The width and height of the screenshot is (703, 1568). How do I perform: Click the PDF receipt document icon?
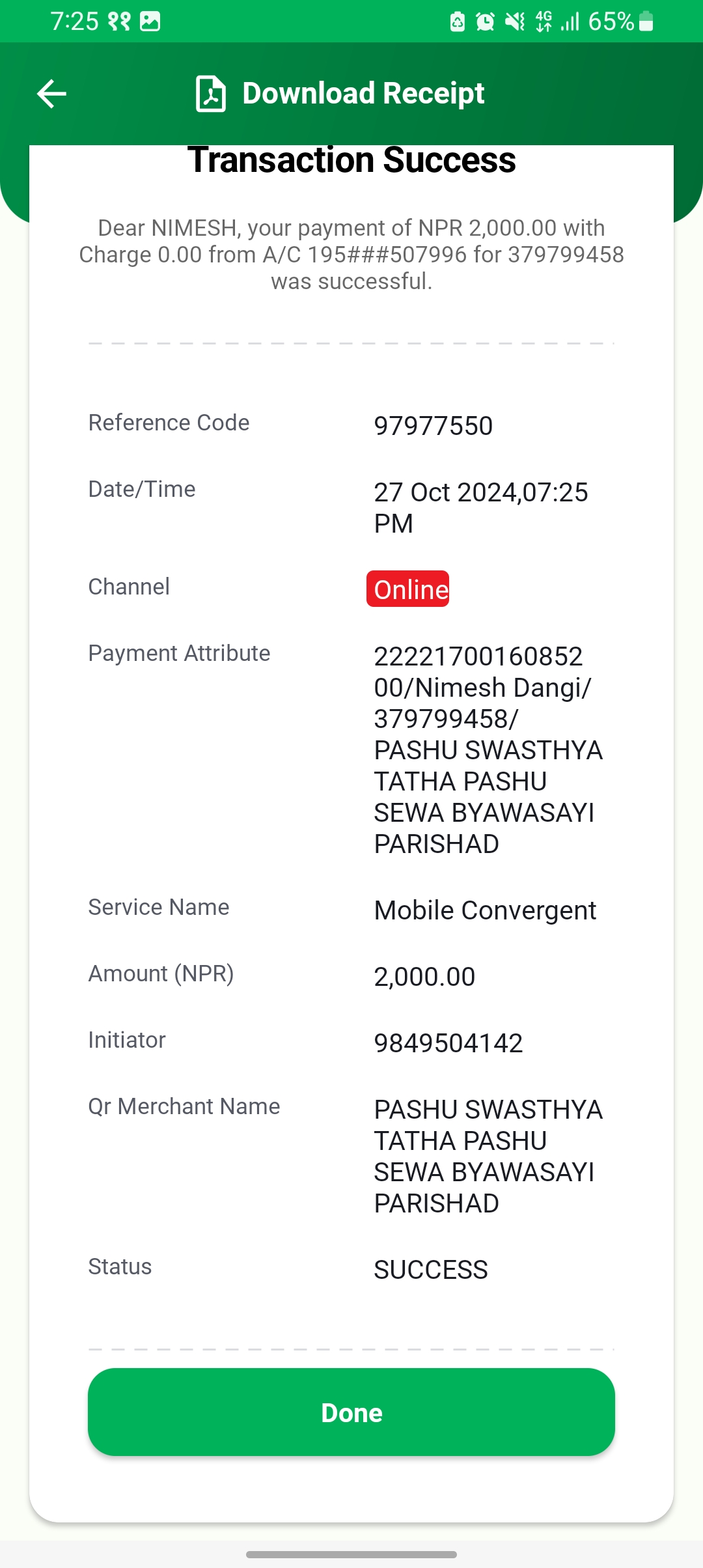click(211, 94)
